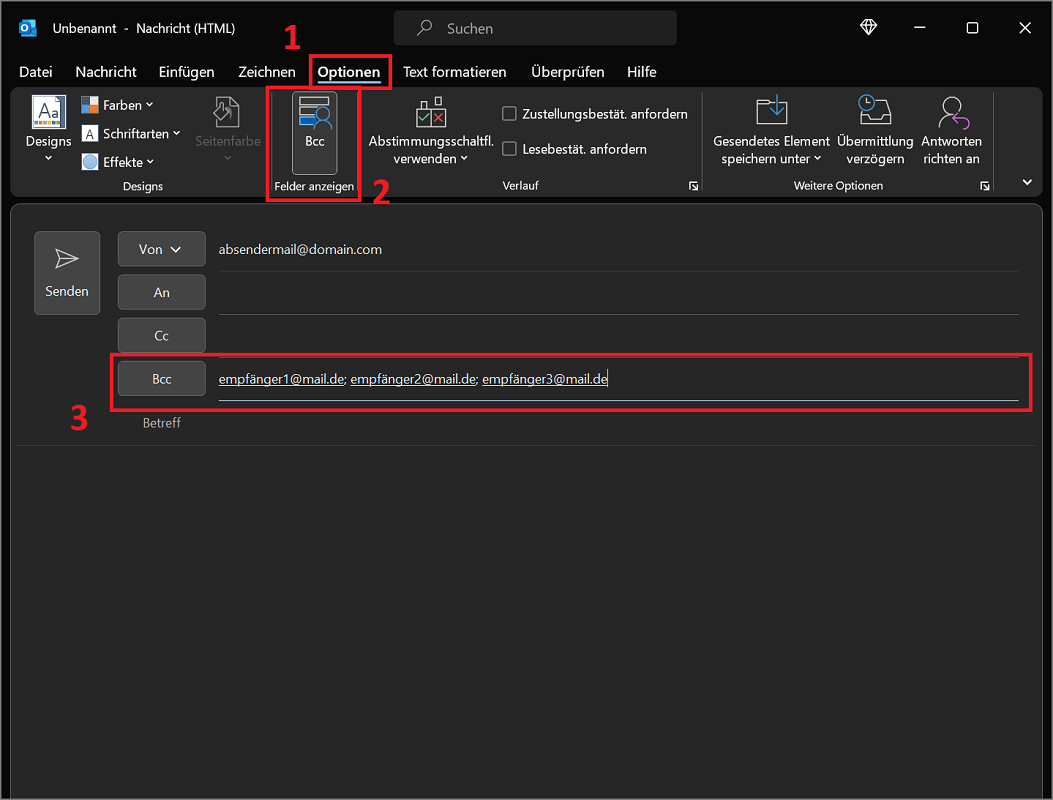Expand the Designs dropdown chevron
The image size is (1053, 800).
pyautogui.click(x=48, y=159)
